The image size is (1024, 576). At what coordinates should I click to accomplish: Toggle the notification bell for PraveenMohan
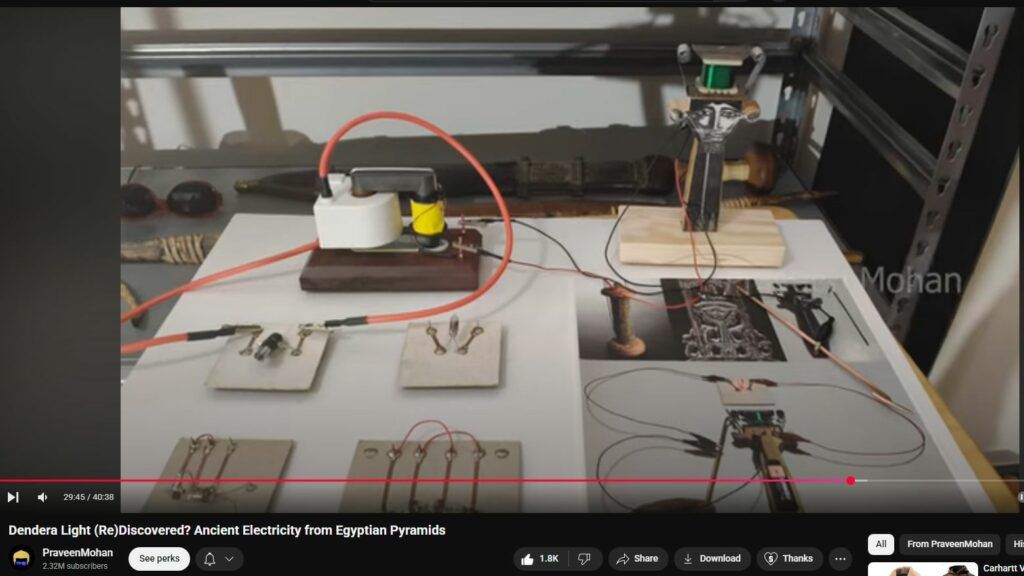[x=210, y=559]
